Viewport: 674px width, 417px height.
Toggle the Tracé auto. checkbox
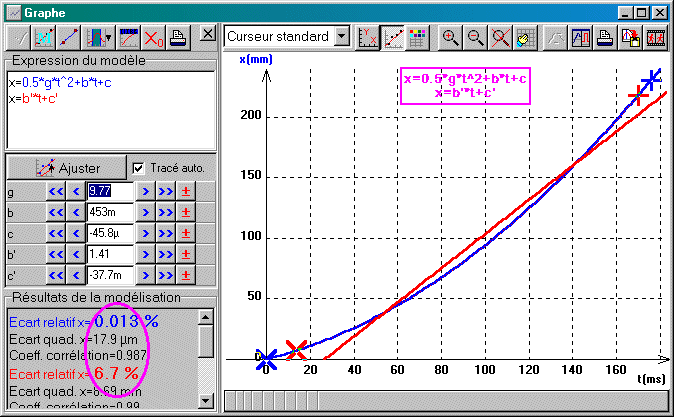click(139, 167)
